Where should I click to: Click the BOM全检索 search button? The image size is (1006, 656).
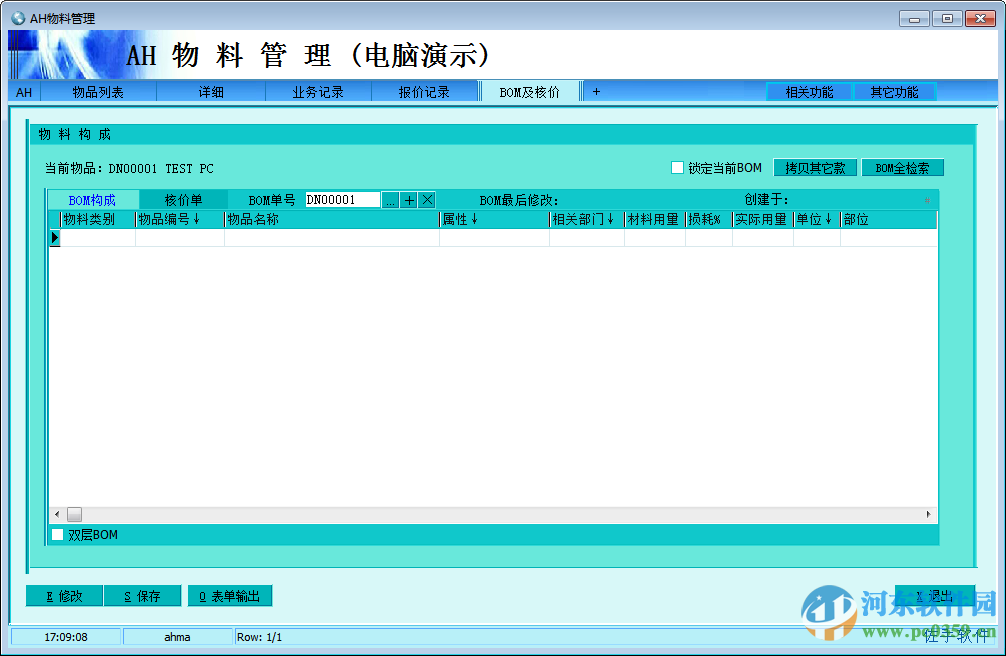tap(903, 167)
